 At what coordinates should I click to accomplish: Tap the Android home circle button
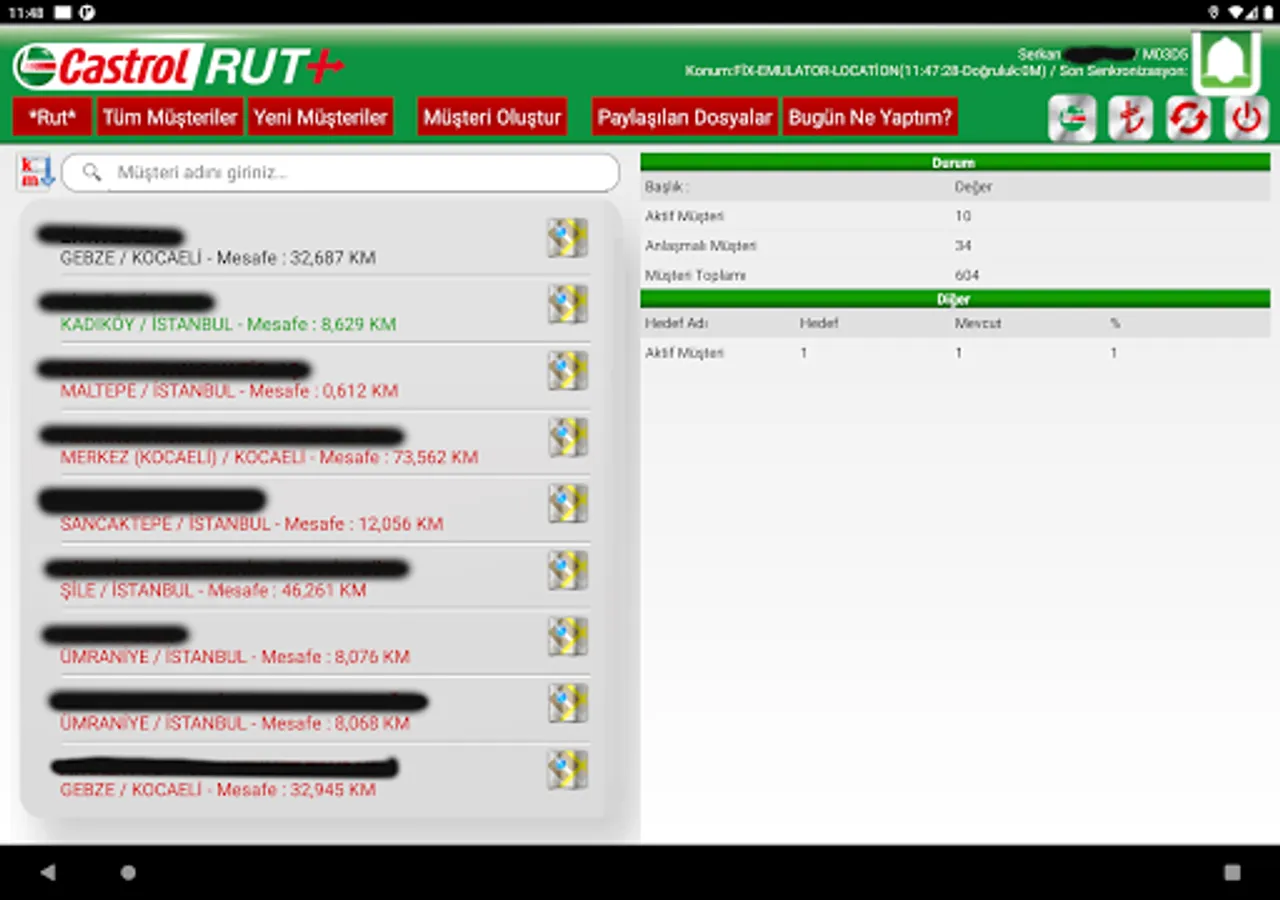point(128,873)
